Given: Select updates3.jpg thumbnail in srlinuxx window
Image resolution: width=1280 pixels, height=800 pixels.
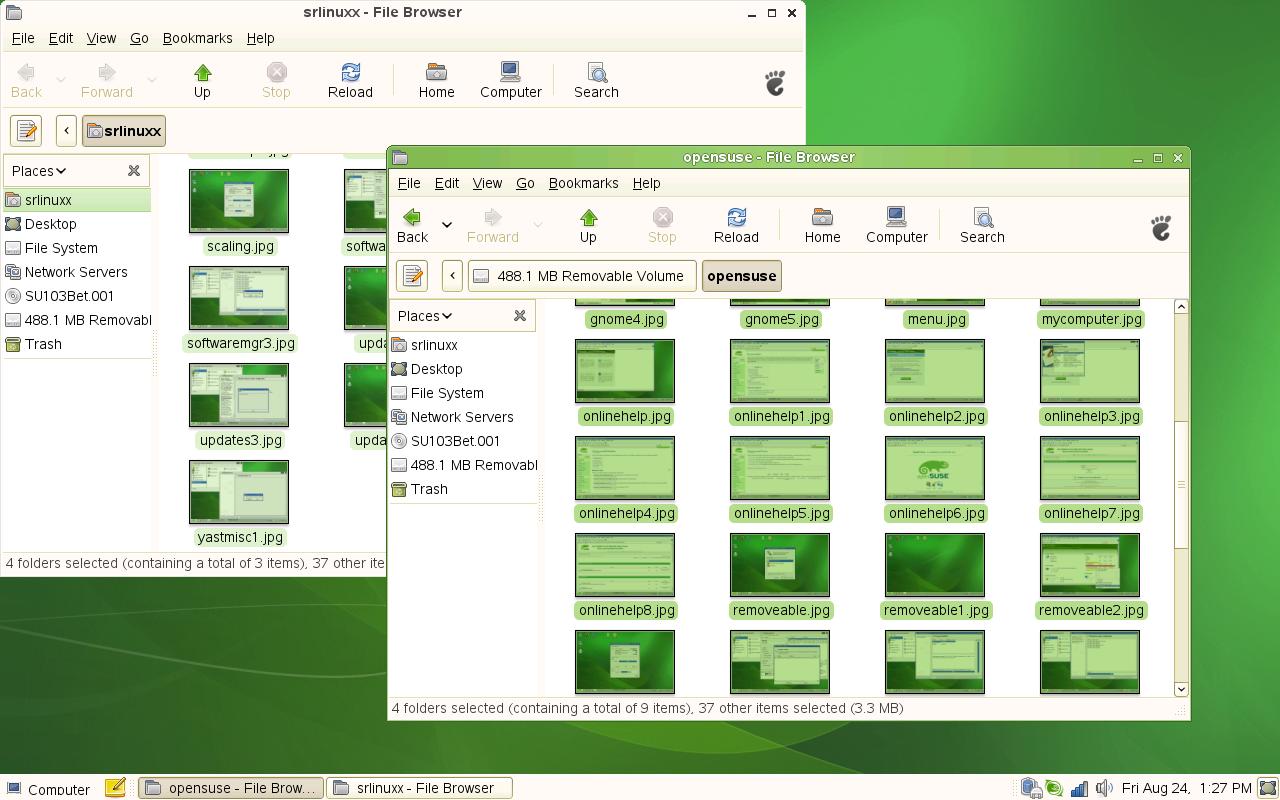Looking at the screenshot, I should pos(239,395).
